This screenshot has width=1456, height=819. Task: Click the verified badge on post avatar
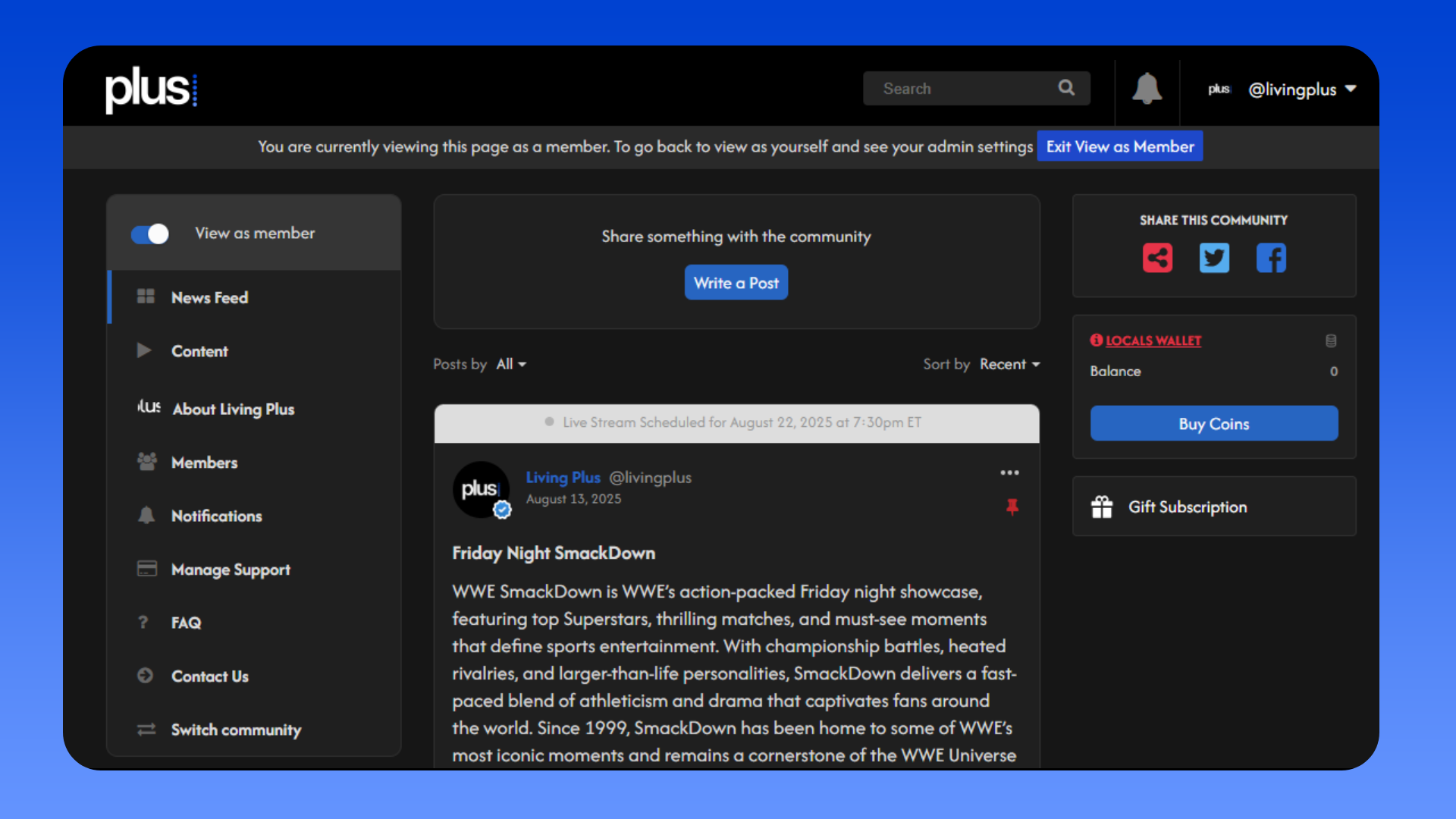pos(502,510)
